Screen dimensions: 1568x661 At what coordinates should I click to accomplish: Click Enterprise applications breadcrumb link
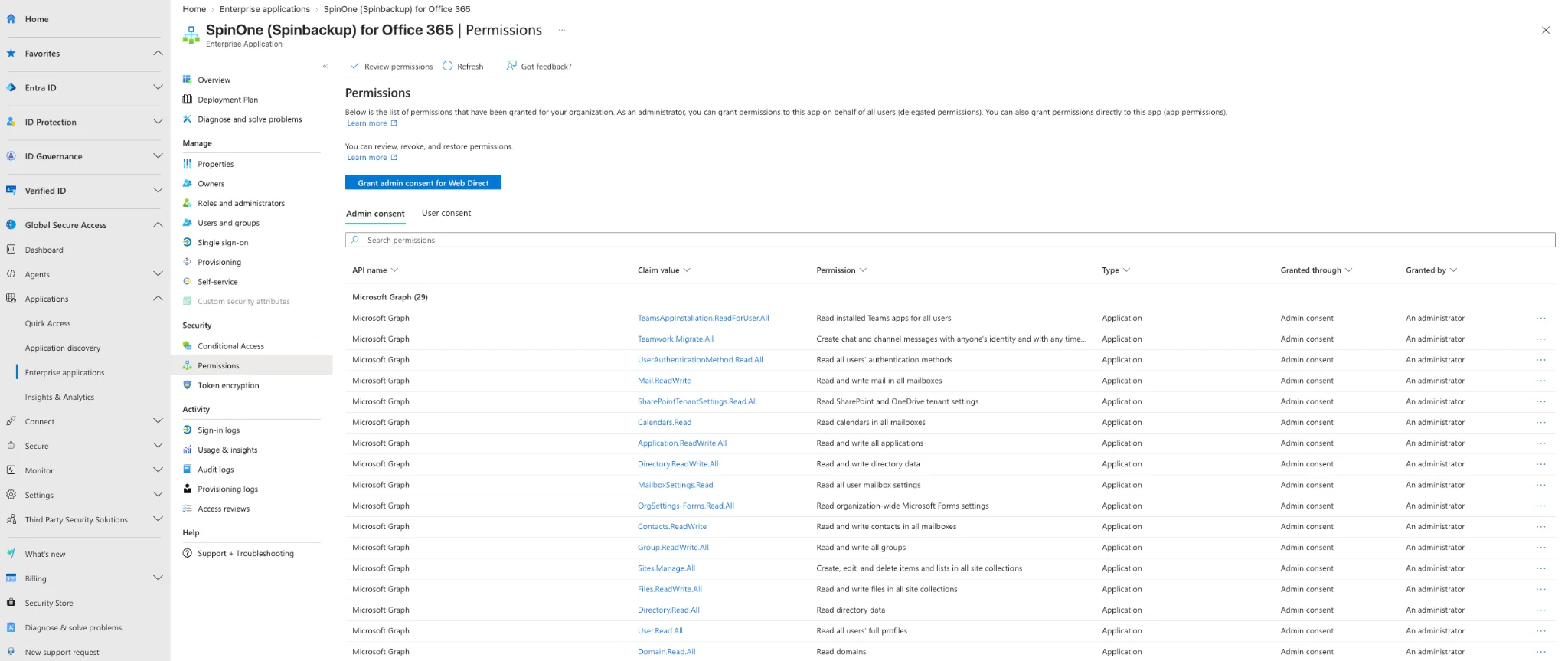point(264,9)
